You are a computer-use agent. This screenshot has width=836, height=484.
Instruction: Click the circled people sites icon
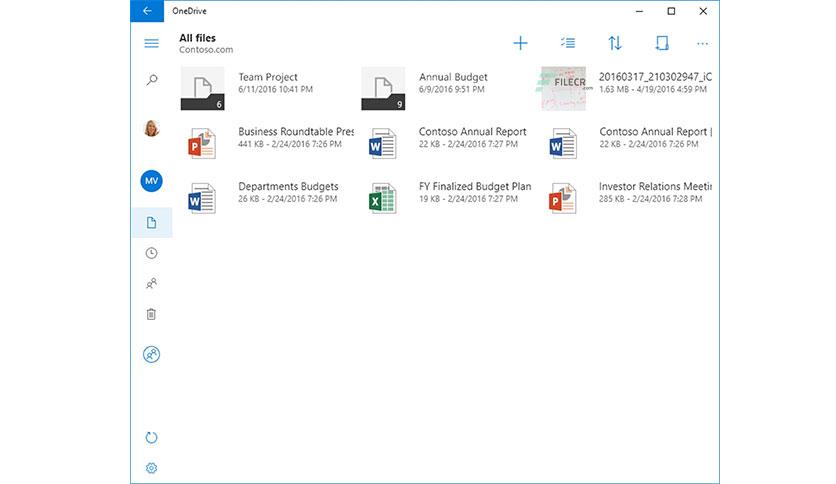(151, 354)
